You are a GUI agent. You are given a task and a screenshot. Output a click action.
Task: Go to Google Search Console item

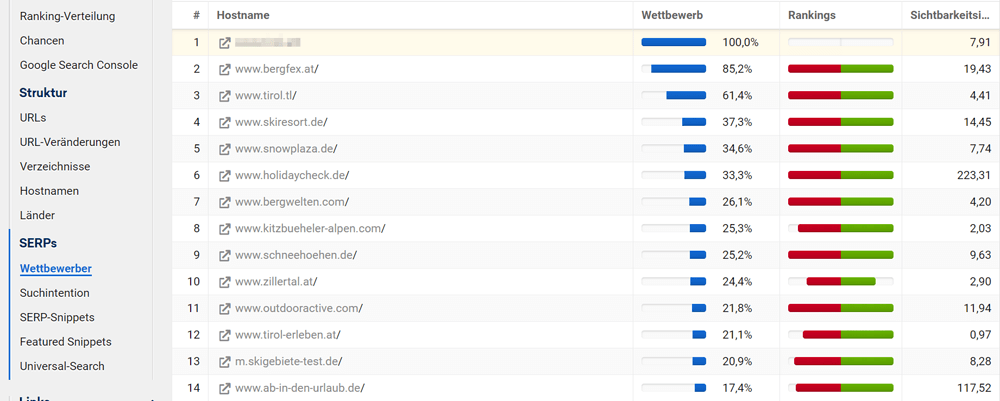point(78,65)
